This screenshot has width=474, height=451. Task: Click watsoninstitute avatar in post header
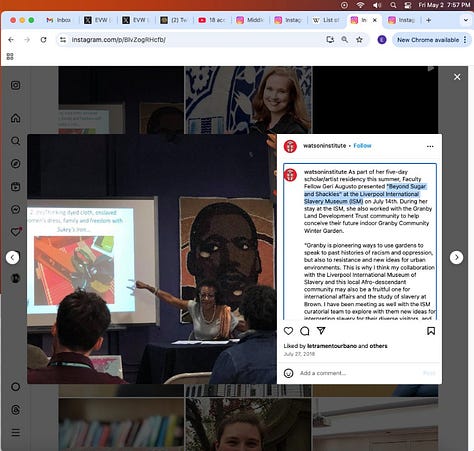pos(290,146)
